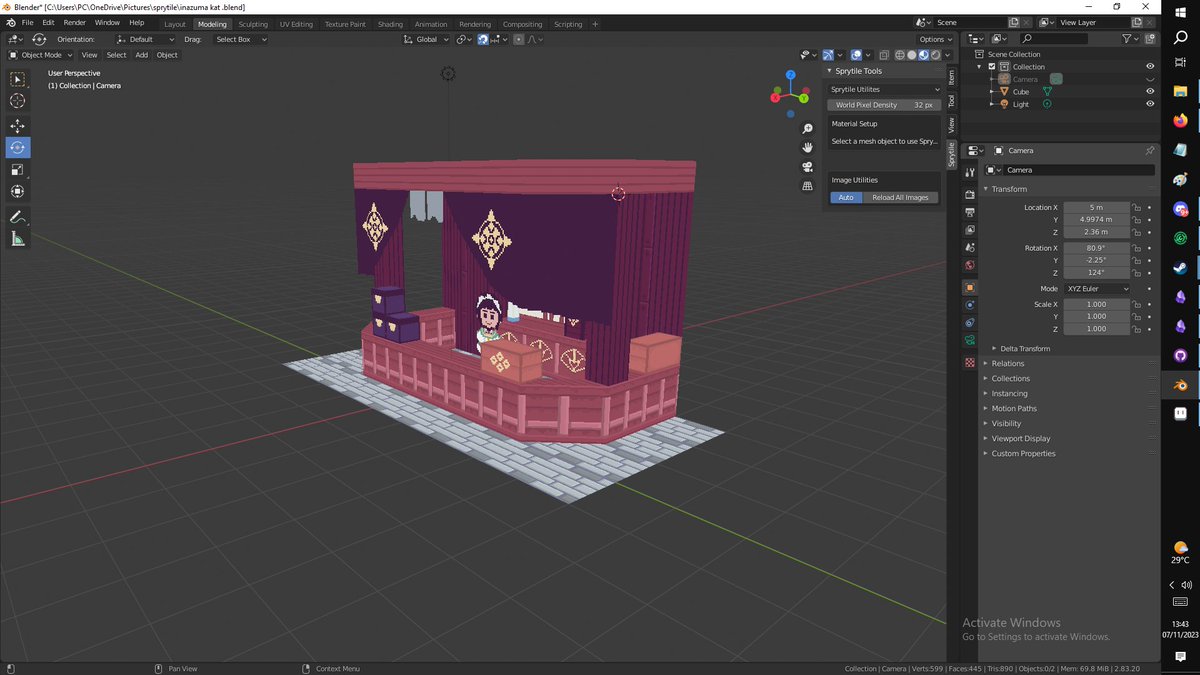Open the Tool properties tab icon
This screenshot has height=675, width=1200.
pos(969,172)
